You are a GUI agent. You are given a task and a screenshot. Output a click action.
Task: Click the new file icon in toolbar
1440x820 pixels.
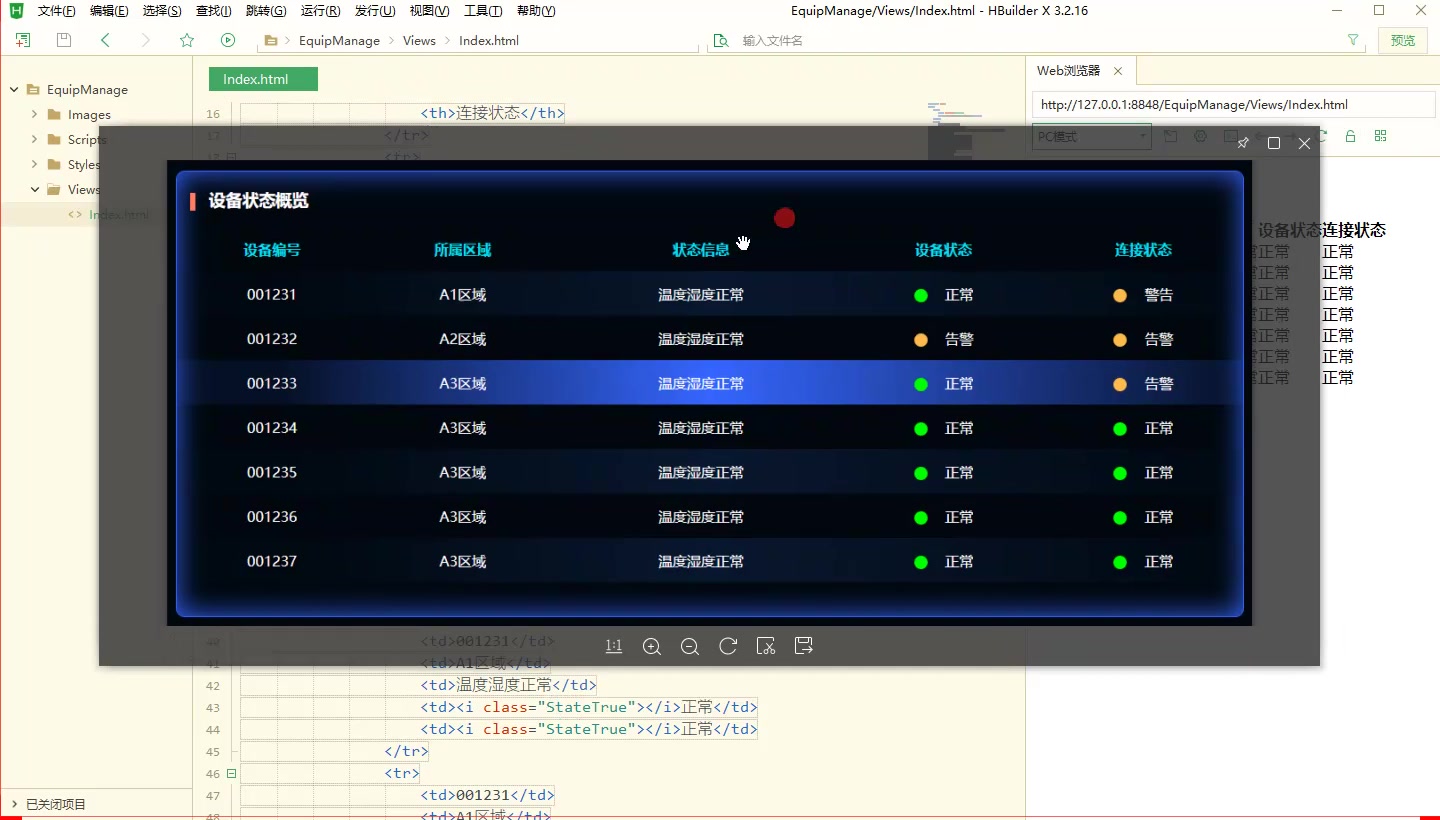tap(23, 40)
